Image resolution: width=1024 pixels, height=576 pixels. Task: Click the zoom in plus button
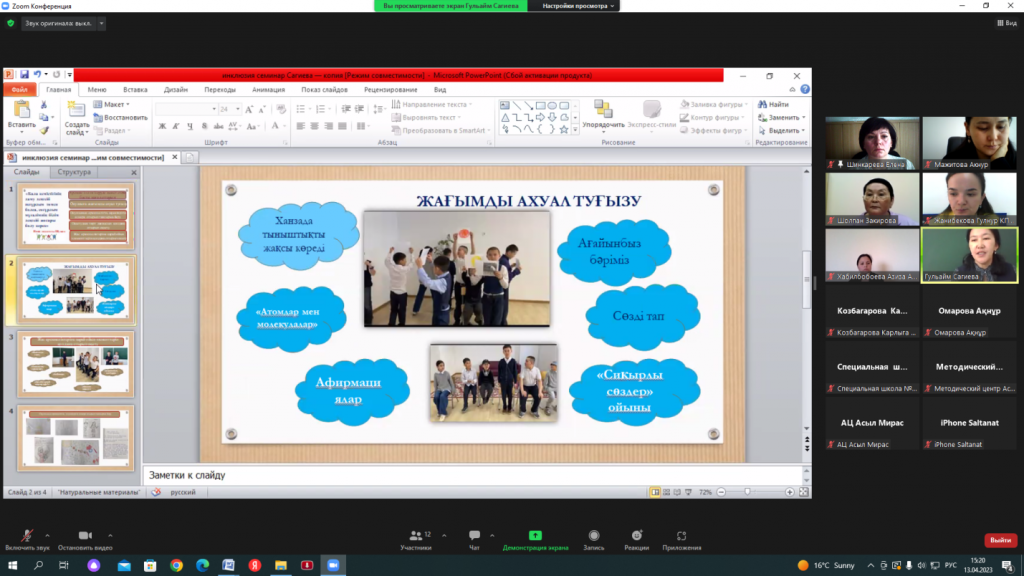coord(790,492)
